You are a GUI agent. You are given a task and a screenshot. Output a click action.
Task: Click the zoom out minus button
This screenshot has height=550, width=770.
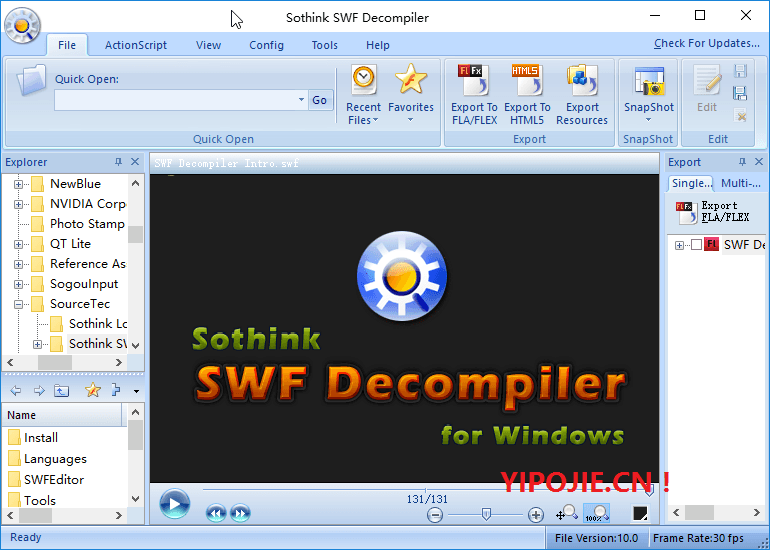tap(435, 515)
